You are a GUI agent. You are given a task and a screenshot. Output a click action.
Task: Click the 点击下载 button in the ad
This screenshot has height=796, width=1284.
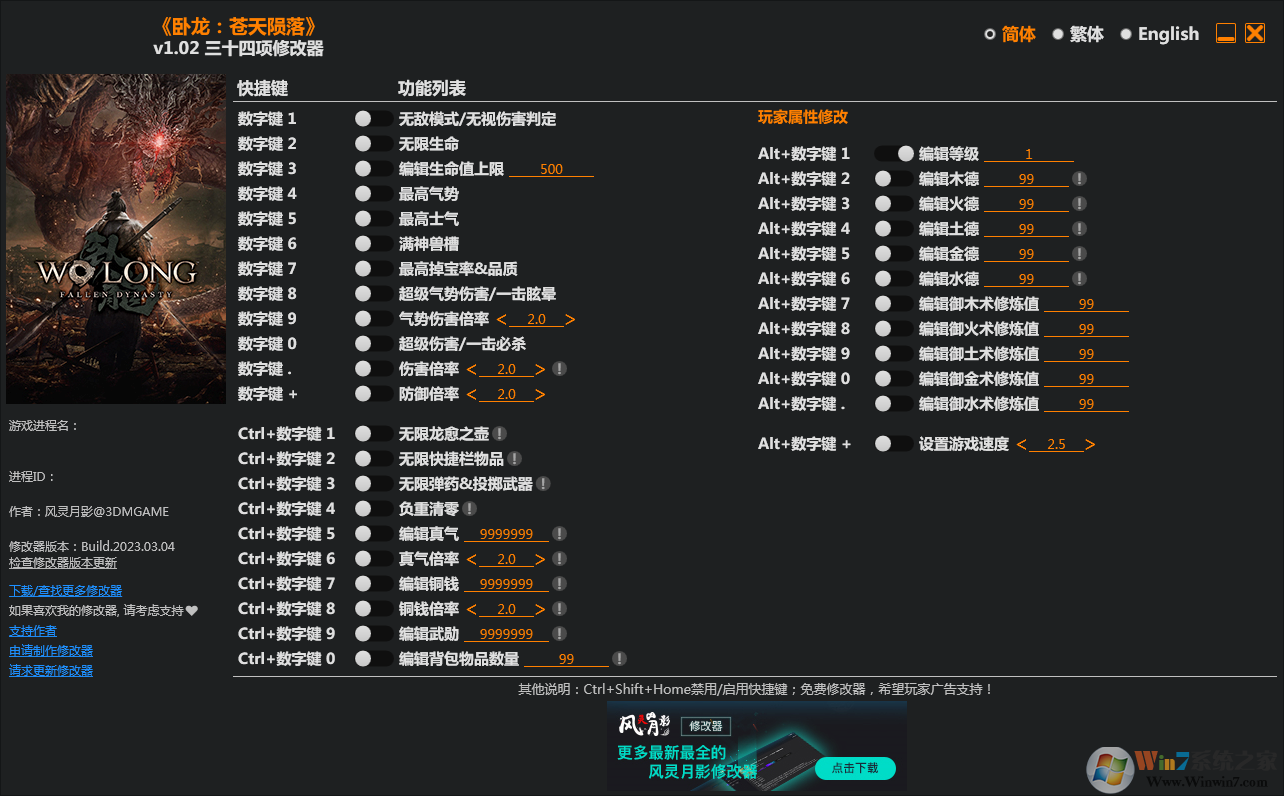click(855, 769)
